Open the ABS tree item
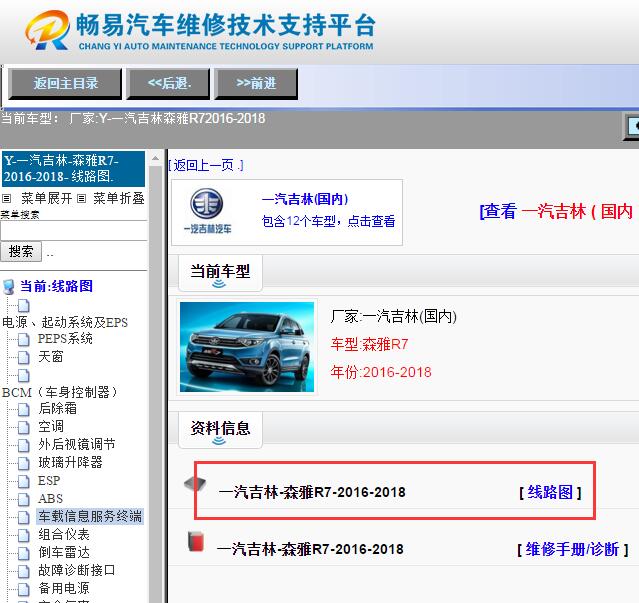The width and height of the screenshot is (639, 603). coord(50,498)
